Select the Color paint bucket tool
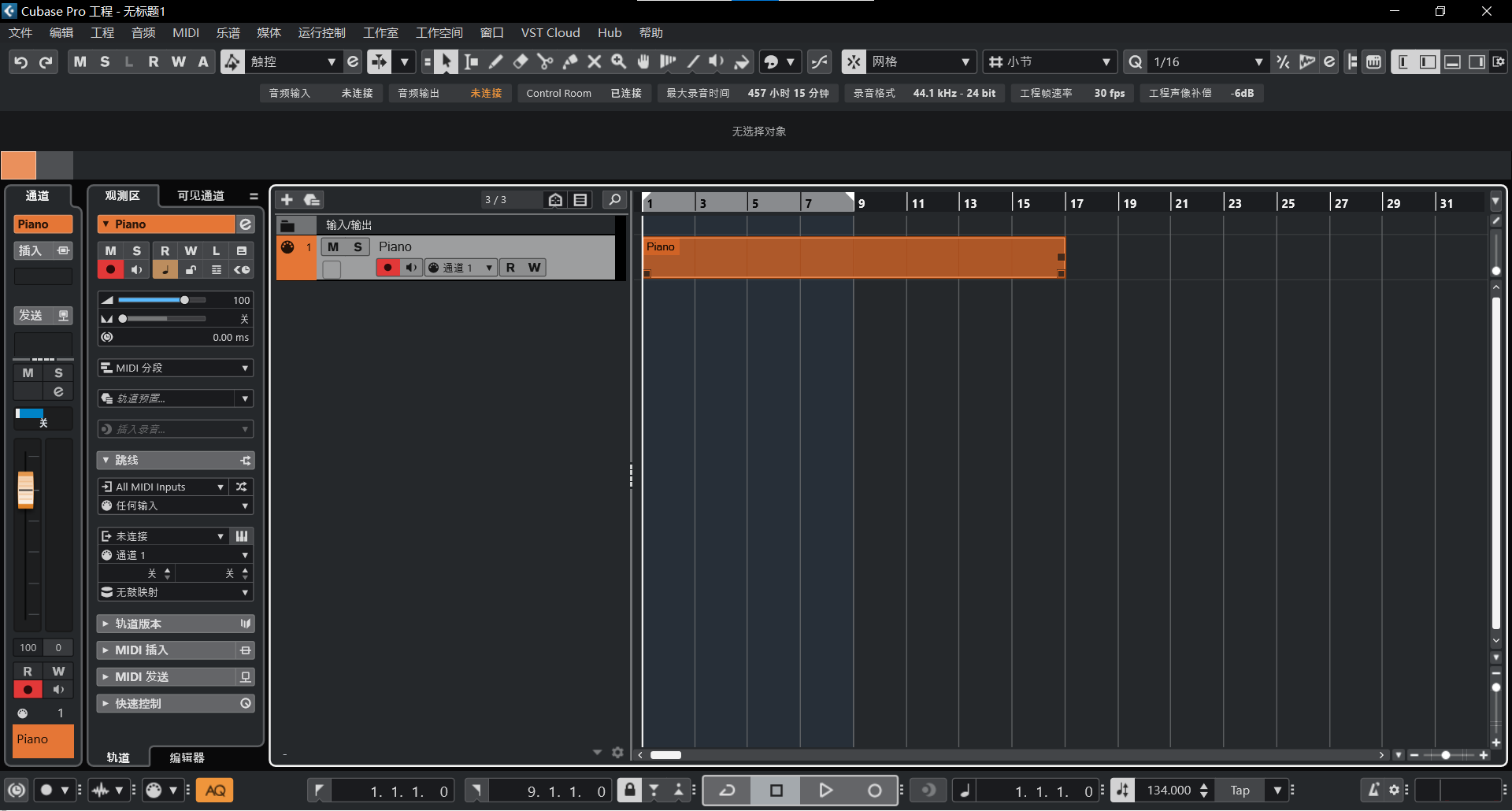1512x811 pixels. (x=742, y=62)
